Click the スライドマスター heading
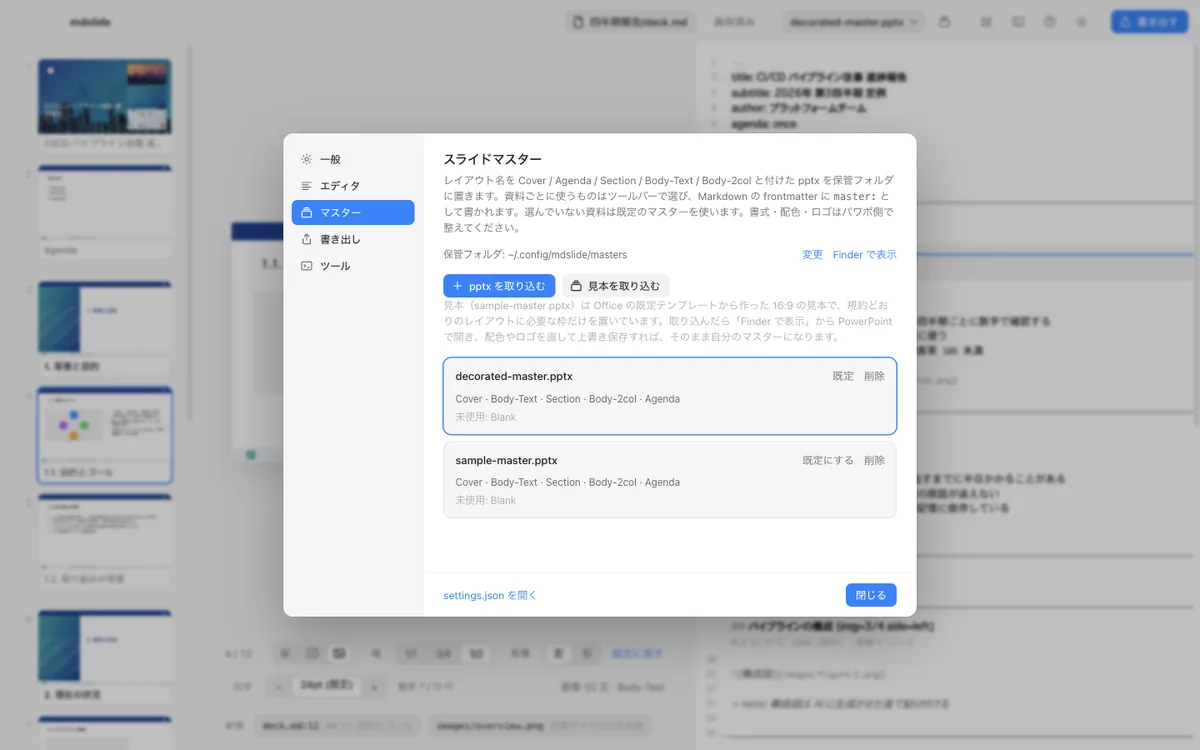Viewport: 1200px width, 750px height. pos(493,159)
